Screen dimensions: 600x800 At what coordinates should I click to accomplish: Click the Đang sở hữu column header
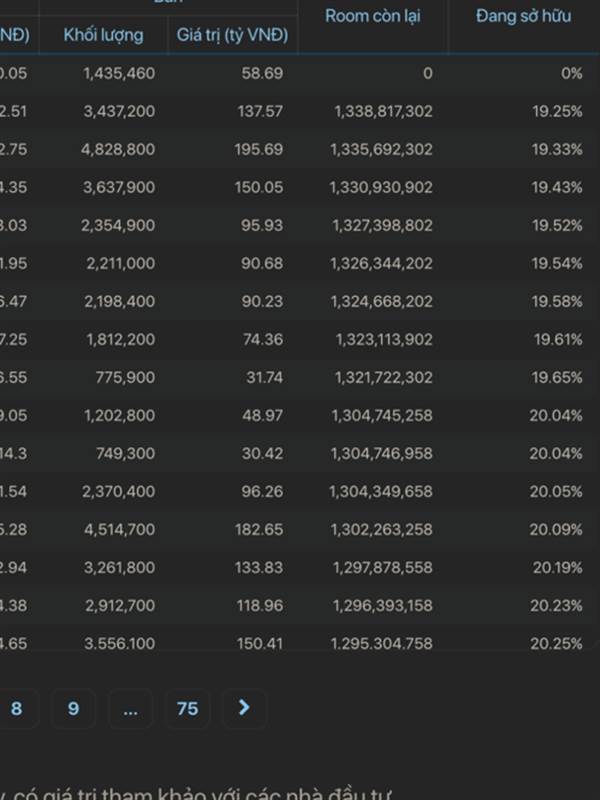[x=523, y=16]
